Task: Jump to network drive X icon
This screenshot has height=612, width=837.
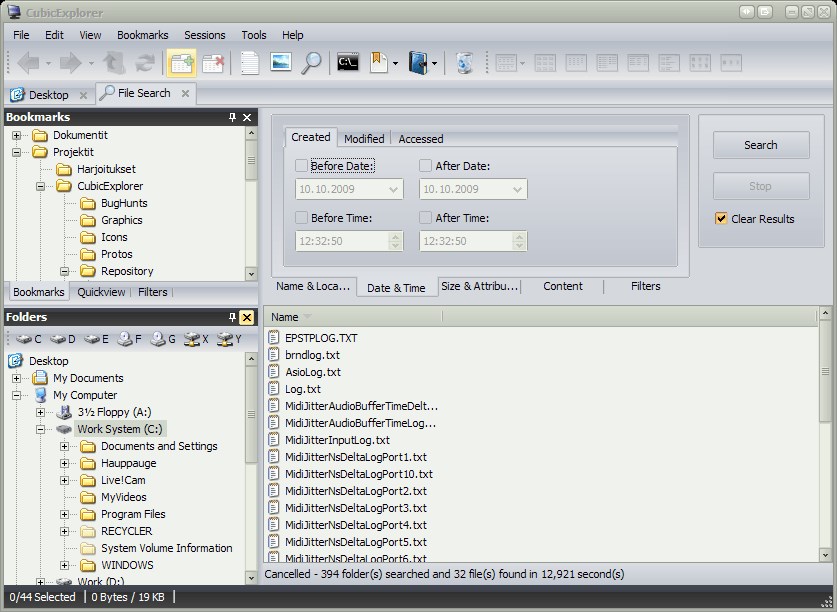Action: coord(196,339)
